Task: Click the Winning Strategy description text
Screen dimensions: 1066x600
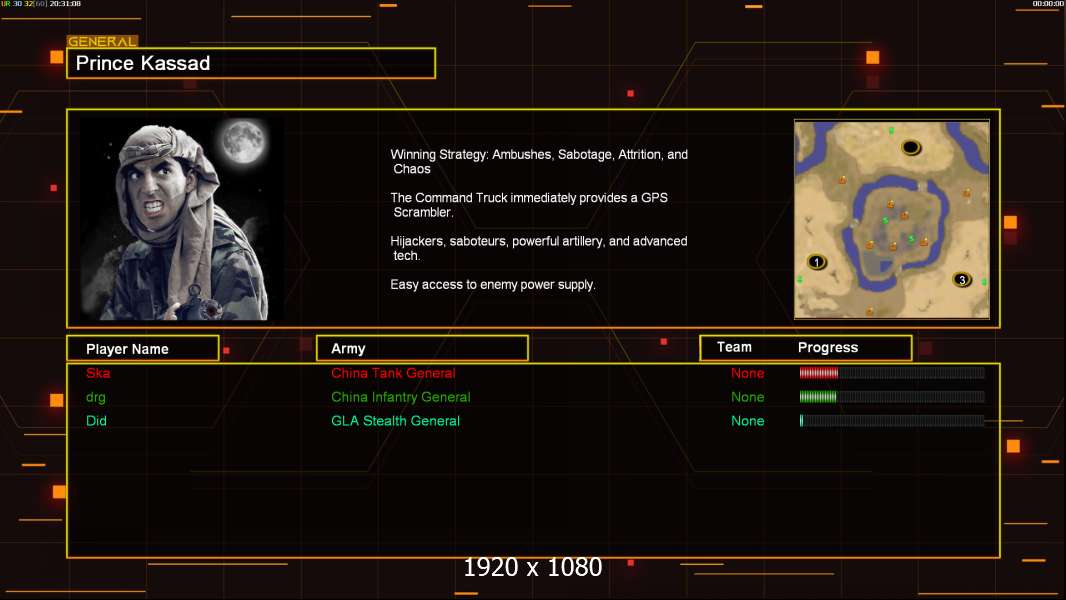Action: [x=539, y=162]
